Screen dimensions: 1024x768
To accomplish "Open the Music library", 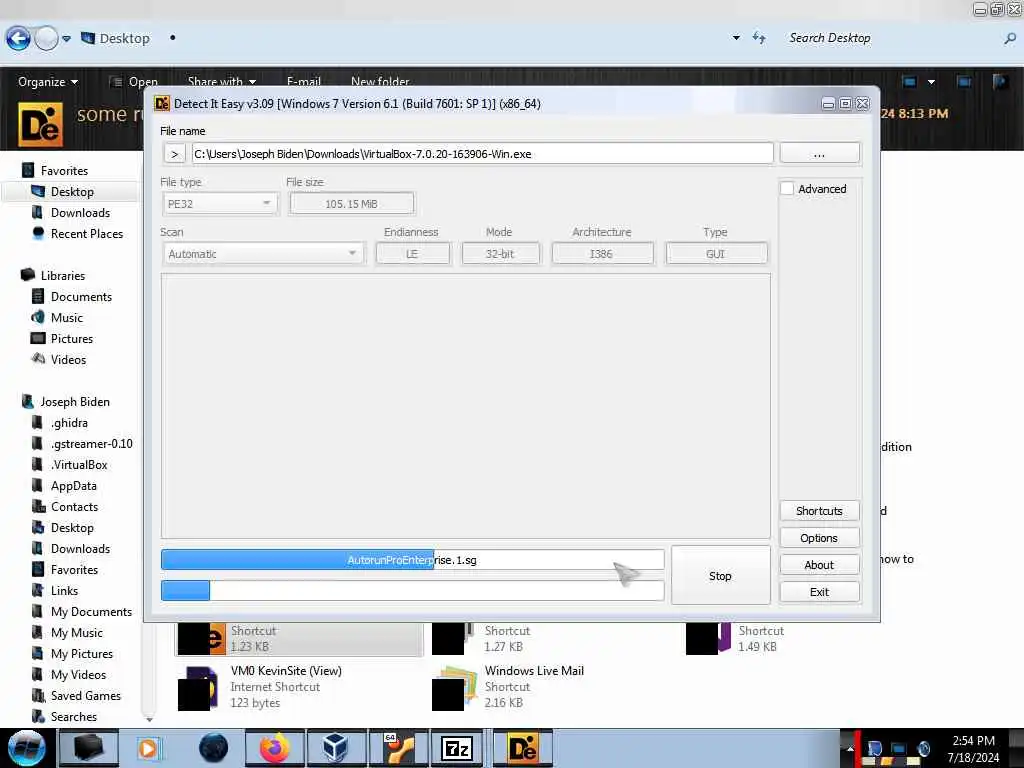I will [x=67, y=317].
